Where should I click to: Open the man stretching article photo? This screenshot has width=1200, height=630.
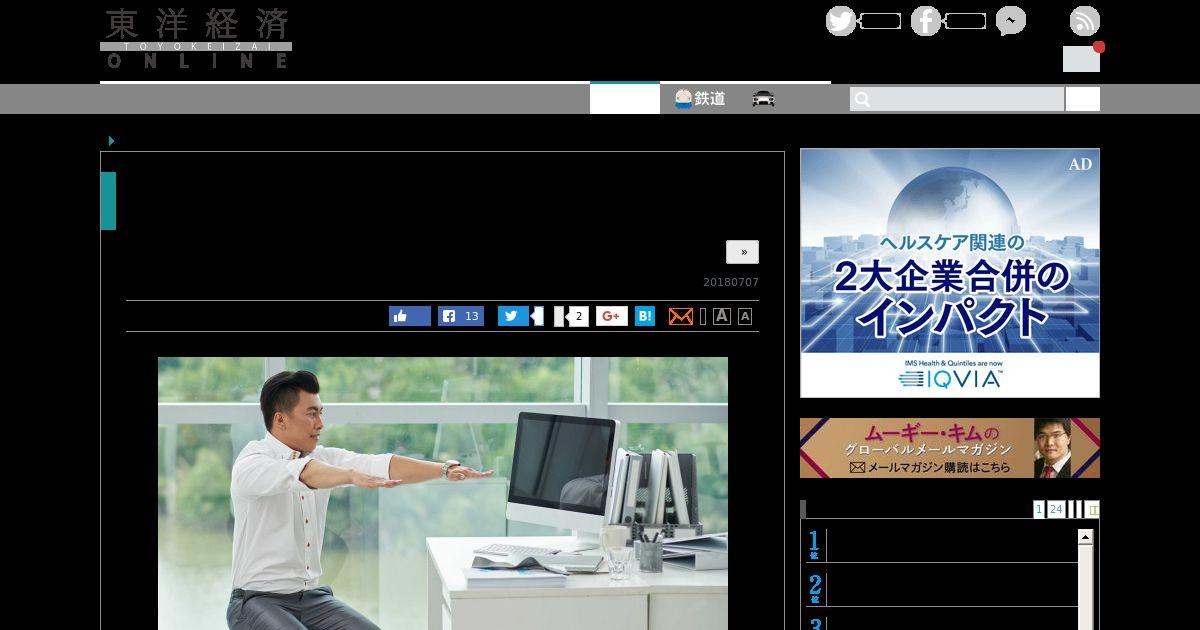tap(443, 493)
